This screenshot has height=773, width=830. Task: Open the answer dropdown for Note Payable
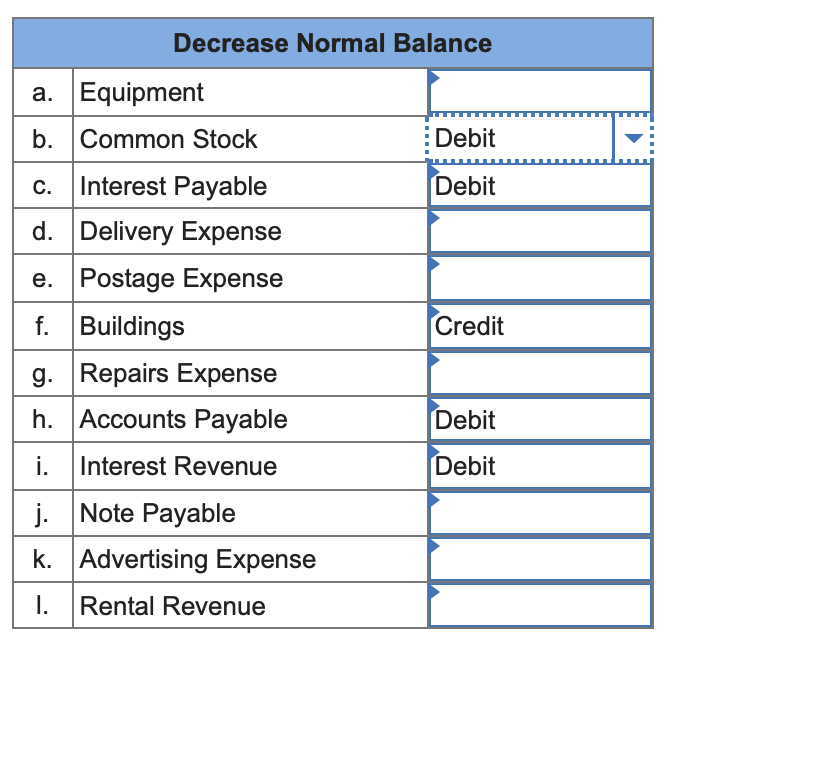[540, 512]
